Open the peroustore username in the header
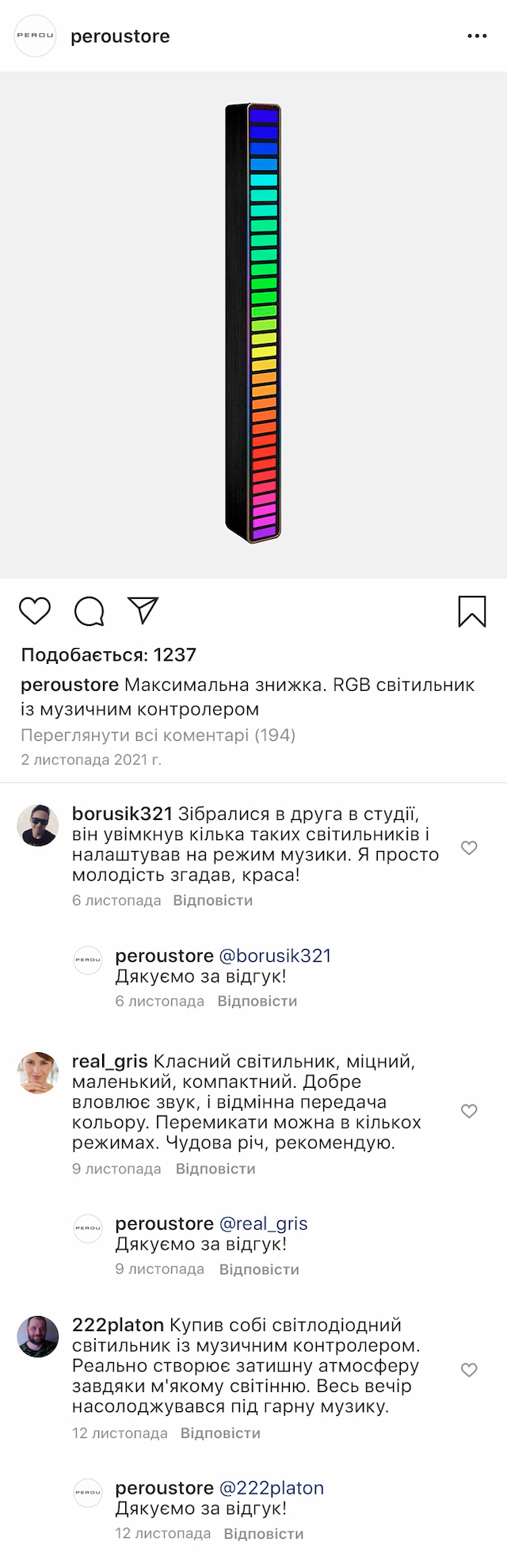Viewport: 507px width, 1568px height. [x=120, y=36]
